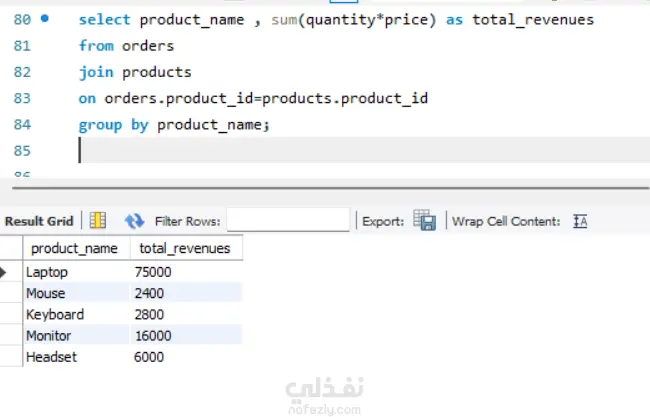Select the 16000 value in Monitor row
The width and height of the screenshot is (650, 417).
153,335
